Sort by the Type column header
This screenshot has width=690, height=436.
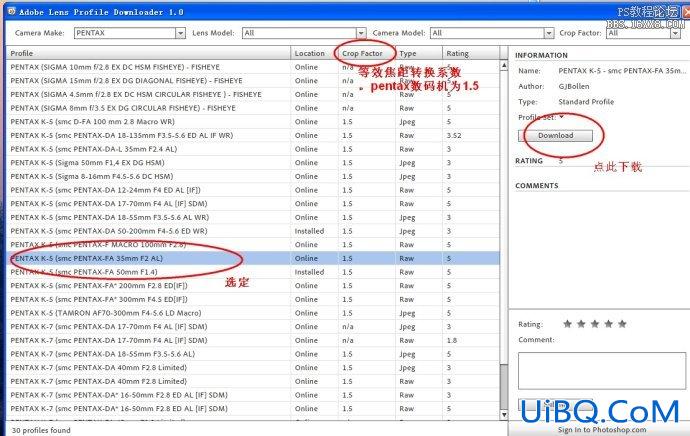click(x=419, y=53)
